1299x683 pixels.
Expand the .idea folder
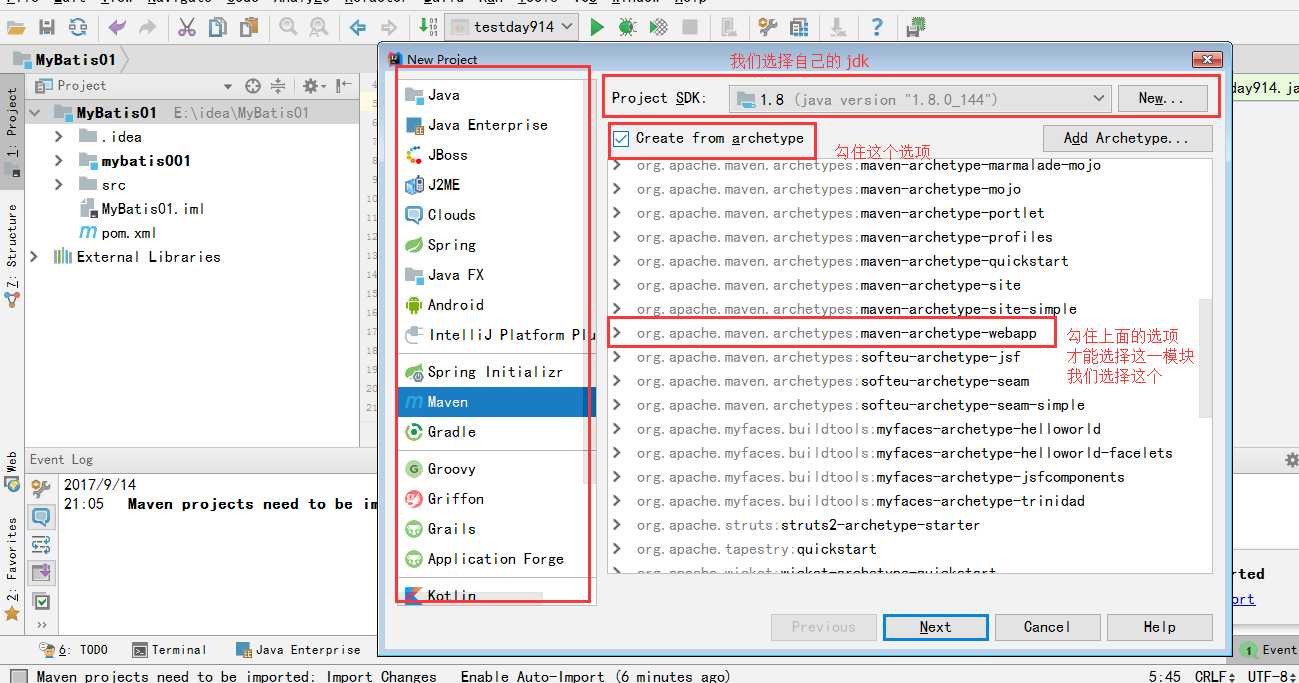(59, 137)
